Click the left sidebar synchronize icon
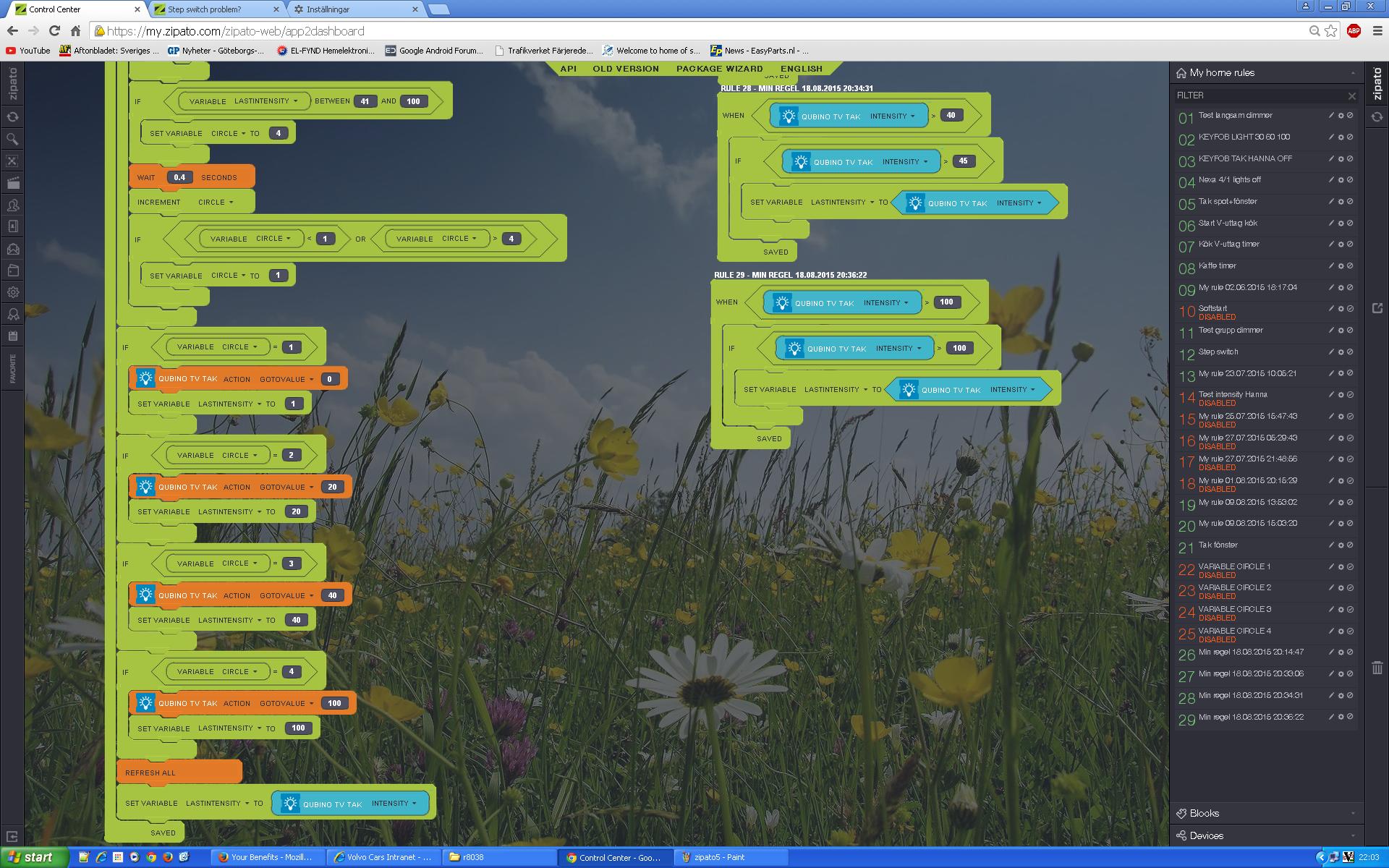This screenshot has height=868, width=1389. point(12,117)
